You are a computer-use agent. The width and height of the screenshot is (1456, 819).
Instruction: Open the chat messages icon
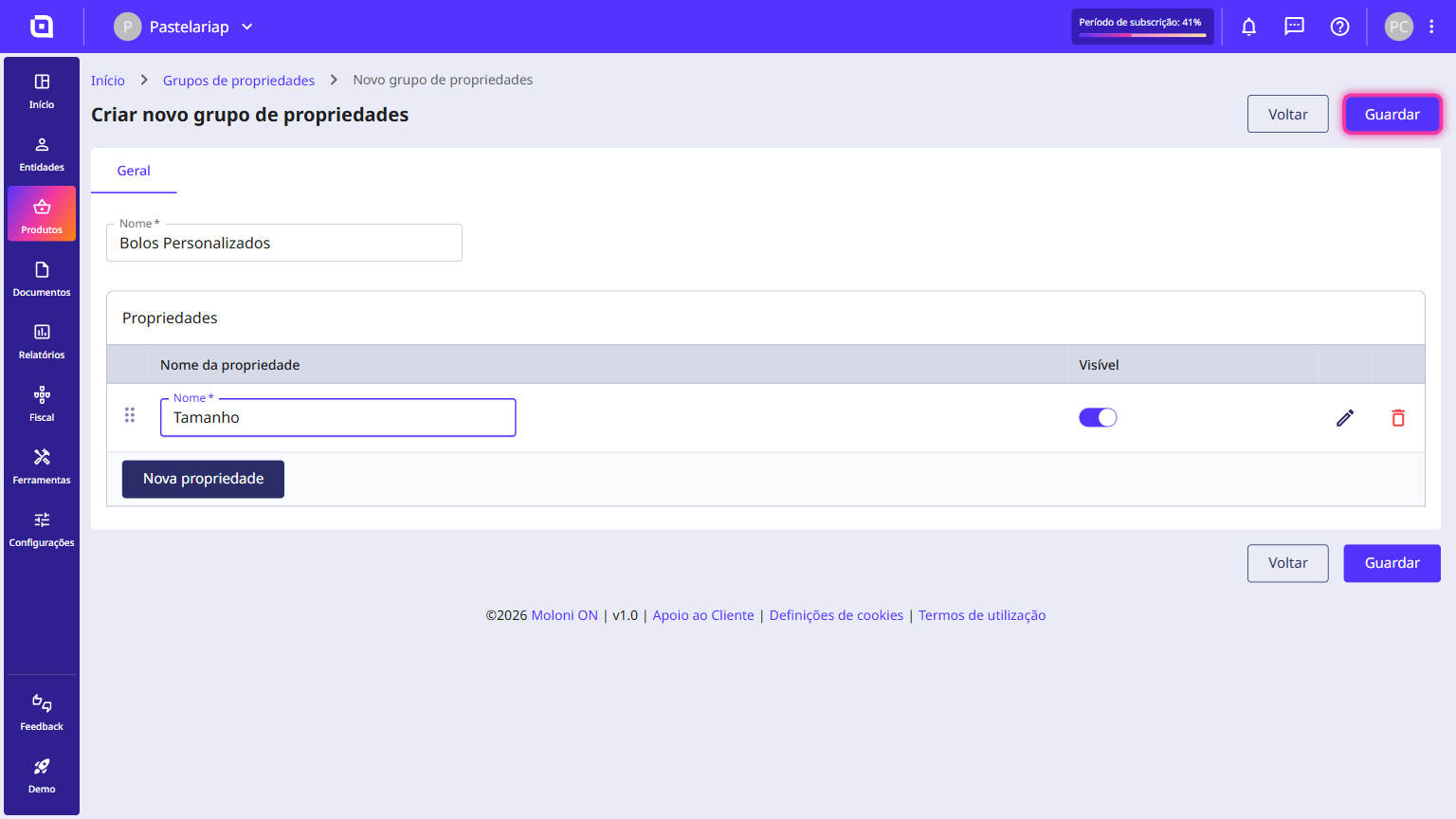point(1295,27)
